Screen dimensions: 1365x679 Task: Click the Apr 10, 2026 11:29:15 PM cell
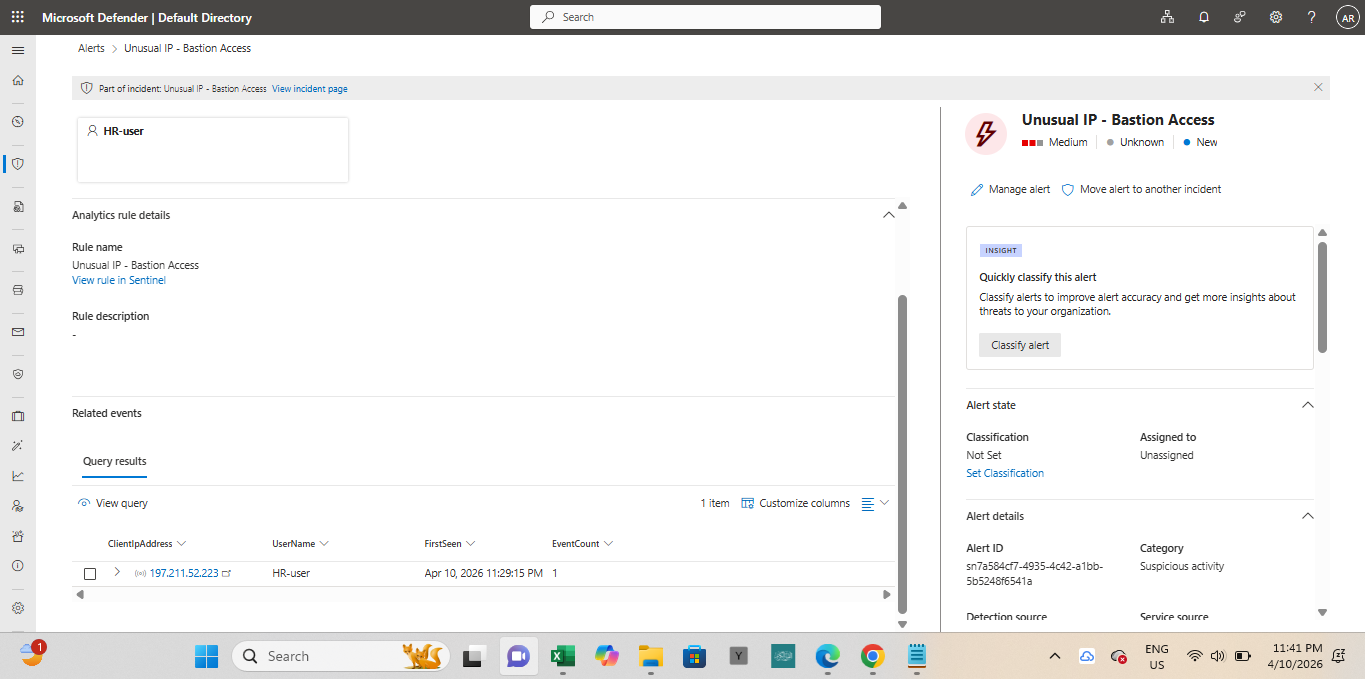(484, 574)
